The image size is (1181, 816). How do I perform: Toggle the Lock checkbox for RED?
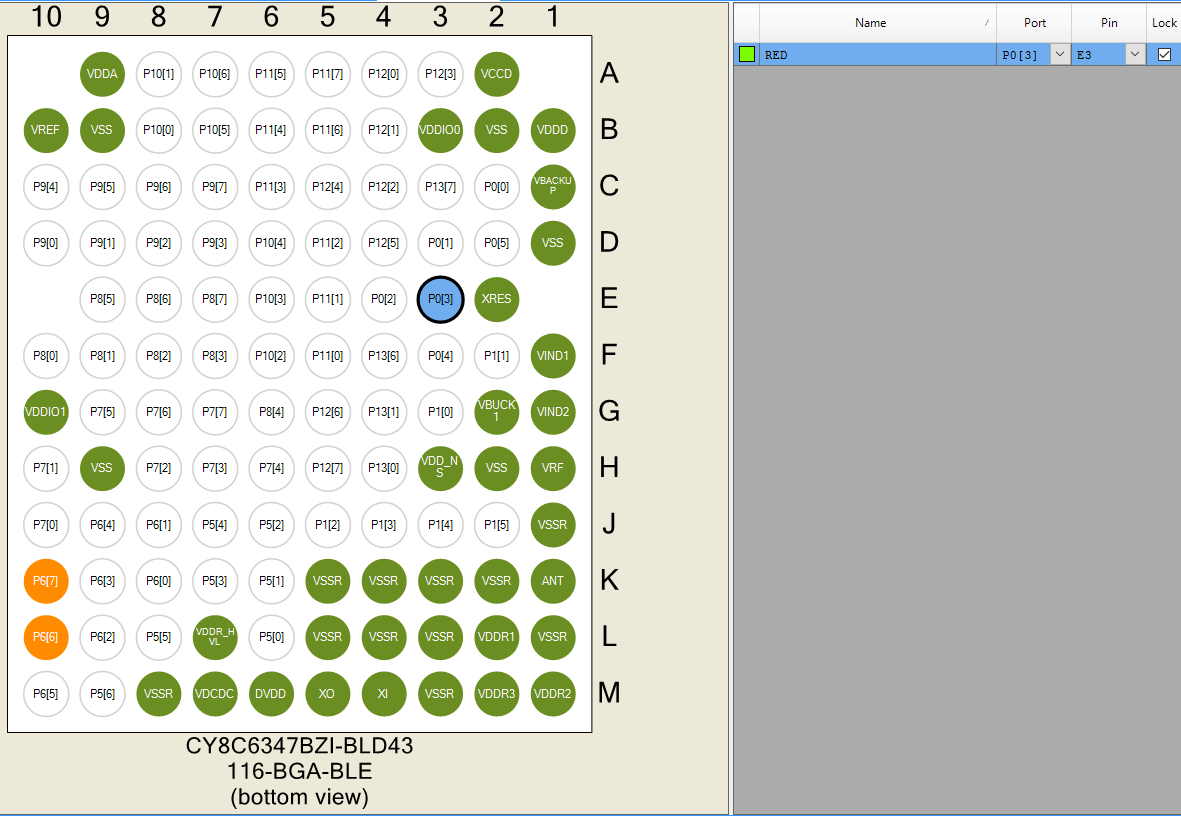point(1164,54)
